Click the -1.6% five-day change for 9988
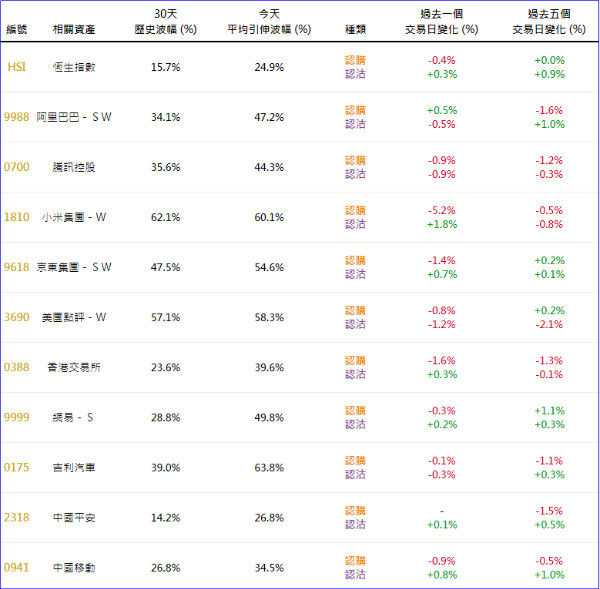This screenshot has width=600, height=589. coord(549,110)
